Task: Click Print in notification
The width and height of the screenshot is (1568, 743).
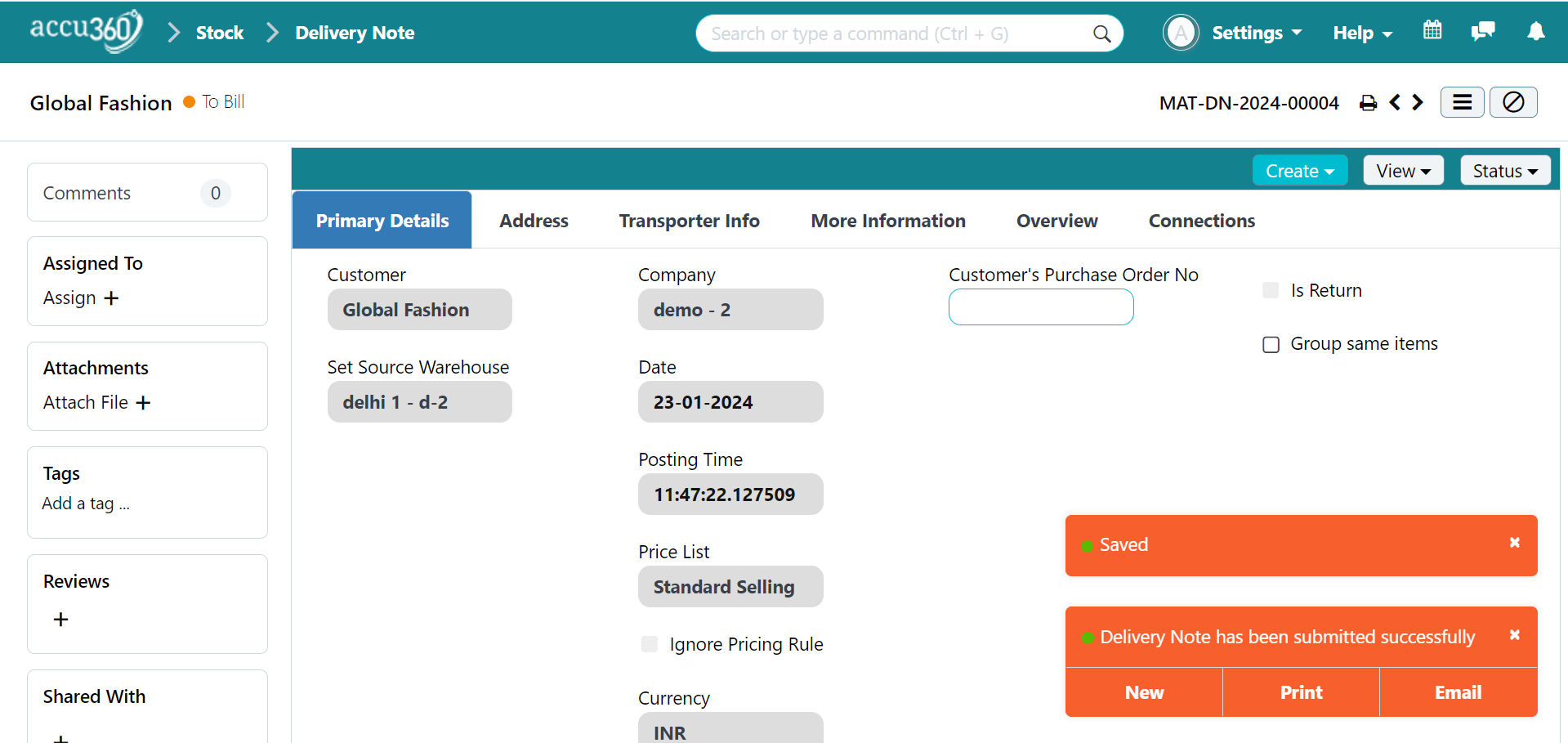Action: [x=1301, y=692]
